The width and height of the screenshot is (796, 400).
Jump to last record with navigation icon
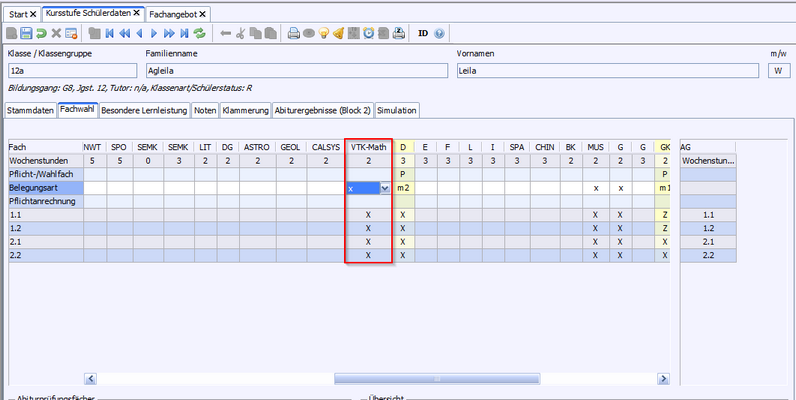pos(184,33)
